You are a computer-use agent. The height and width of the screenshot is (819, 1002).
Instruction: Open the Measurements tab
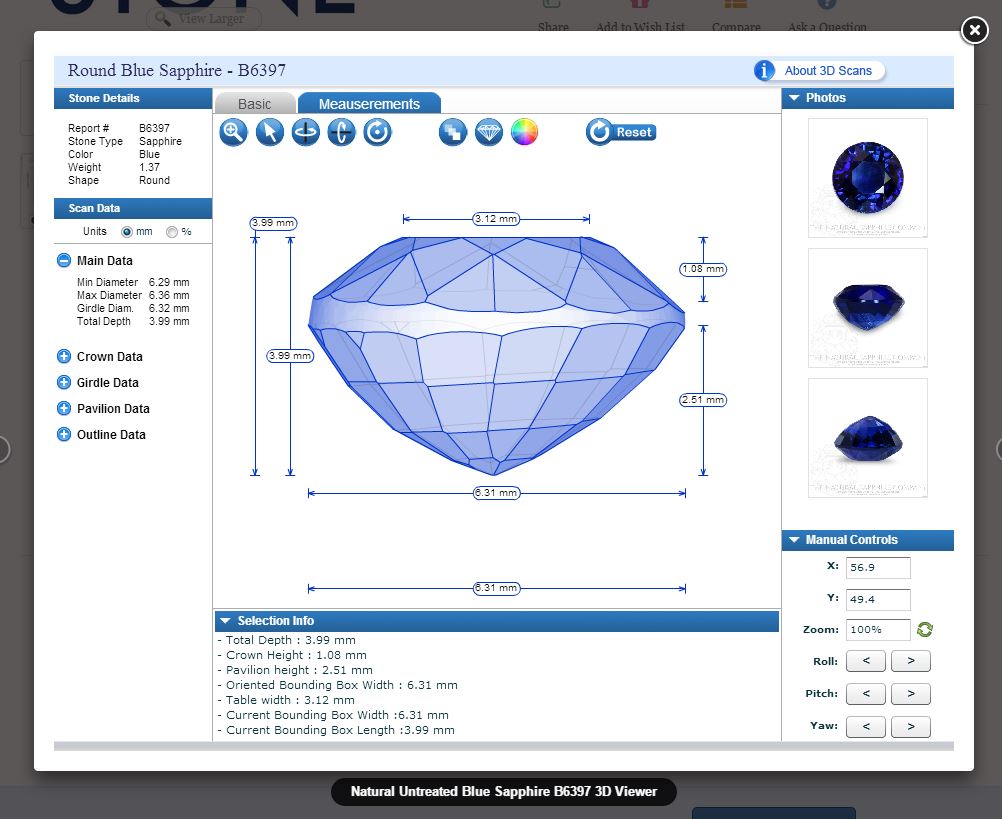click(369, 104)
